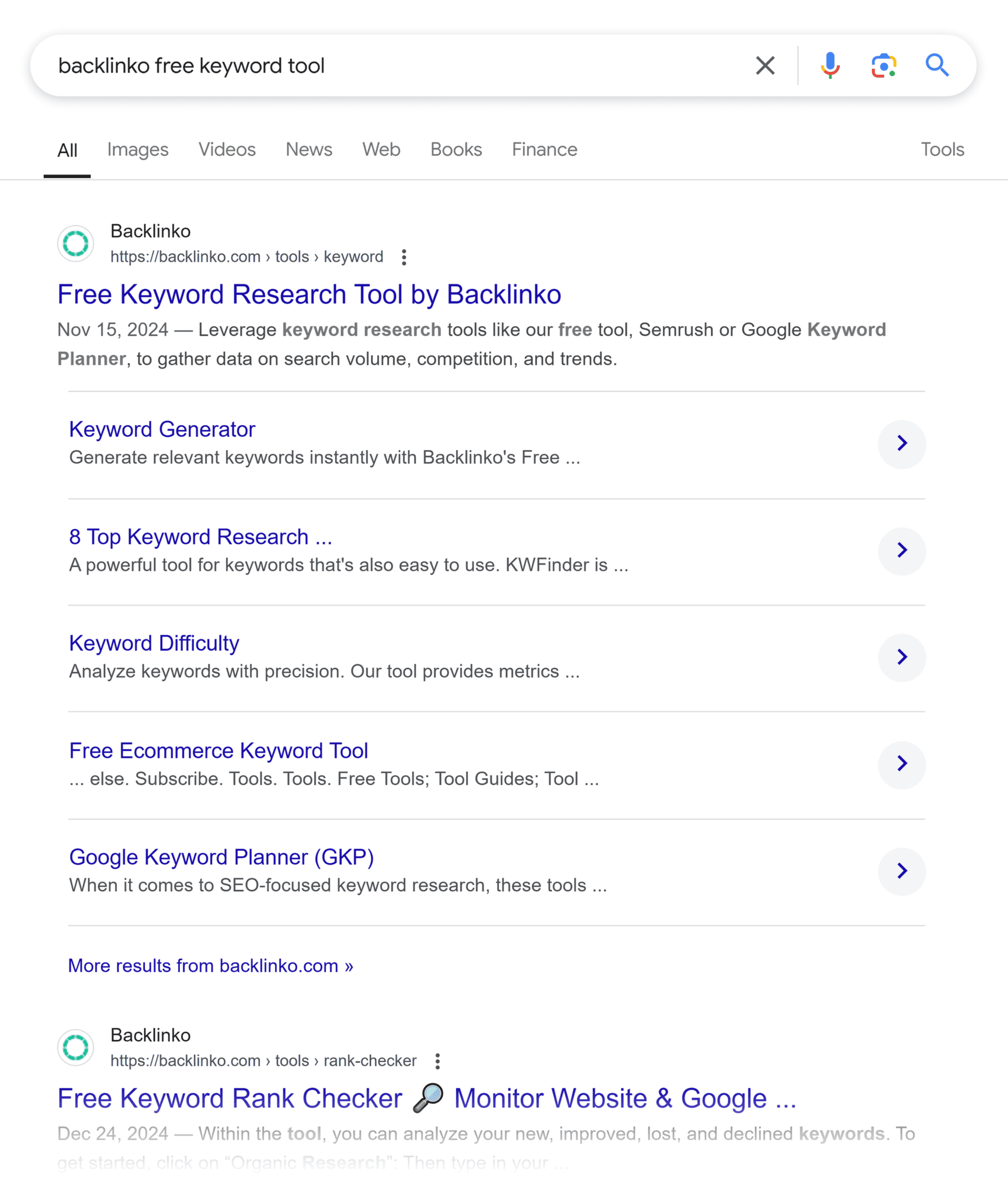Screen dimensions: 1008x1196
Task: Switch to the Images search tab
Action: [x=137, y=149]
